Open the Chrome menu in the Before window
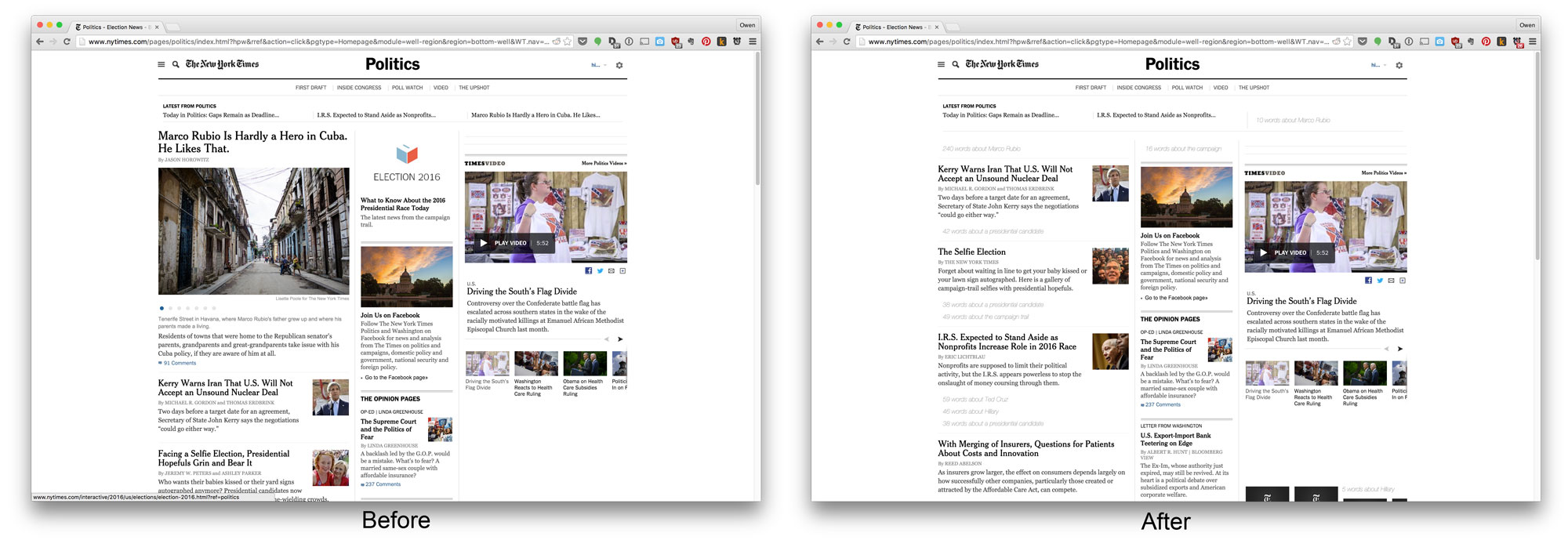 click(753, 42)
